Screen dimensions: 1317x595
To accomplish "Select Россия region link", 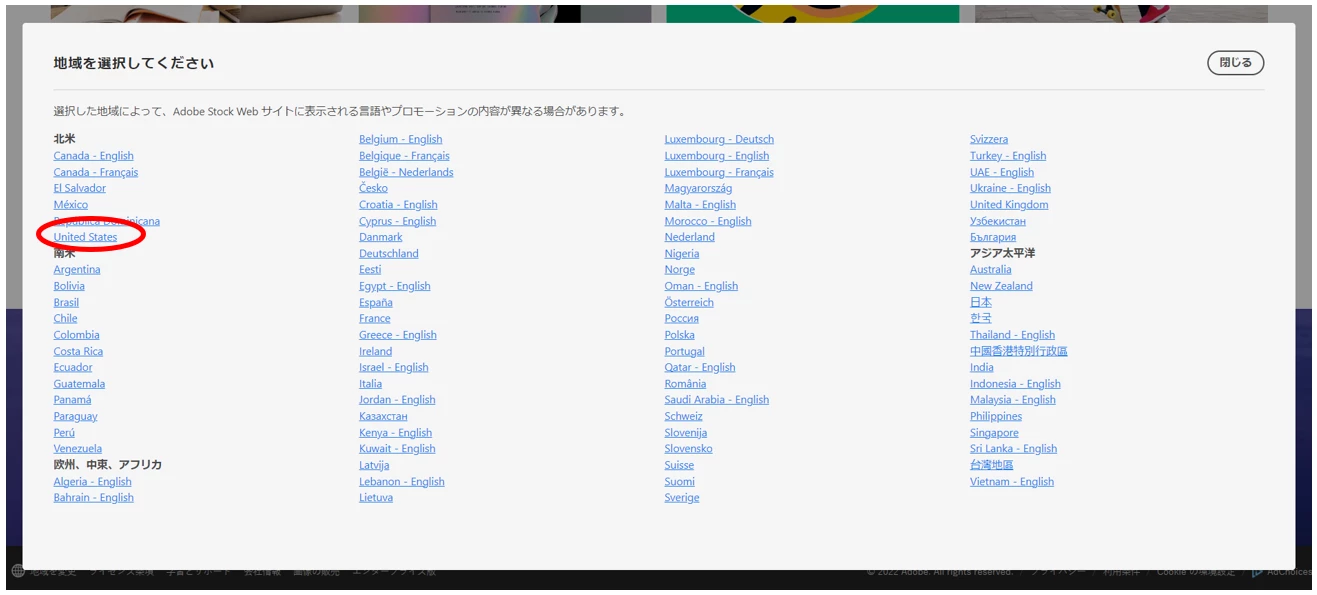I will 682,319.
